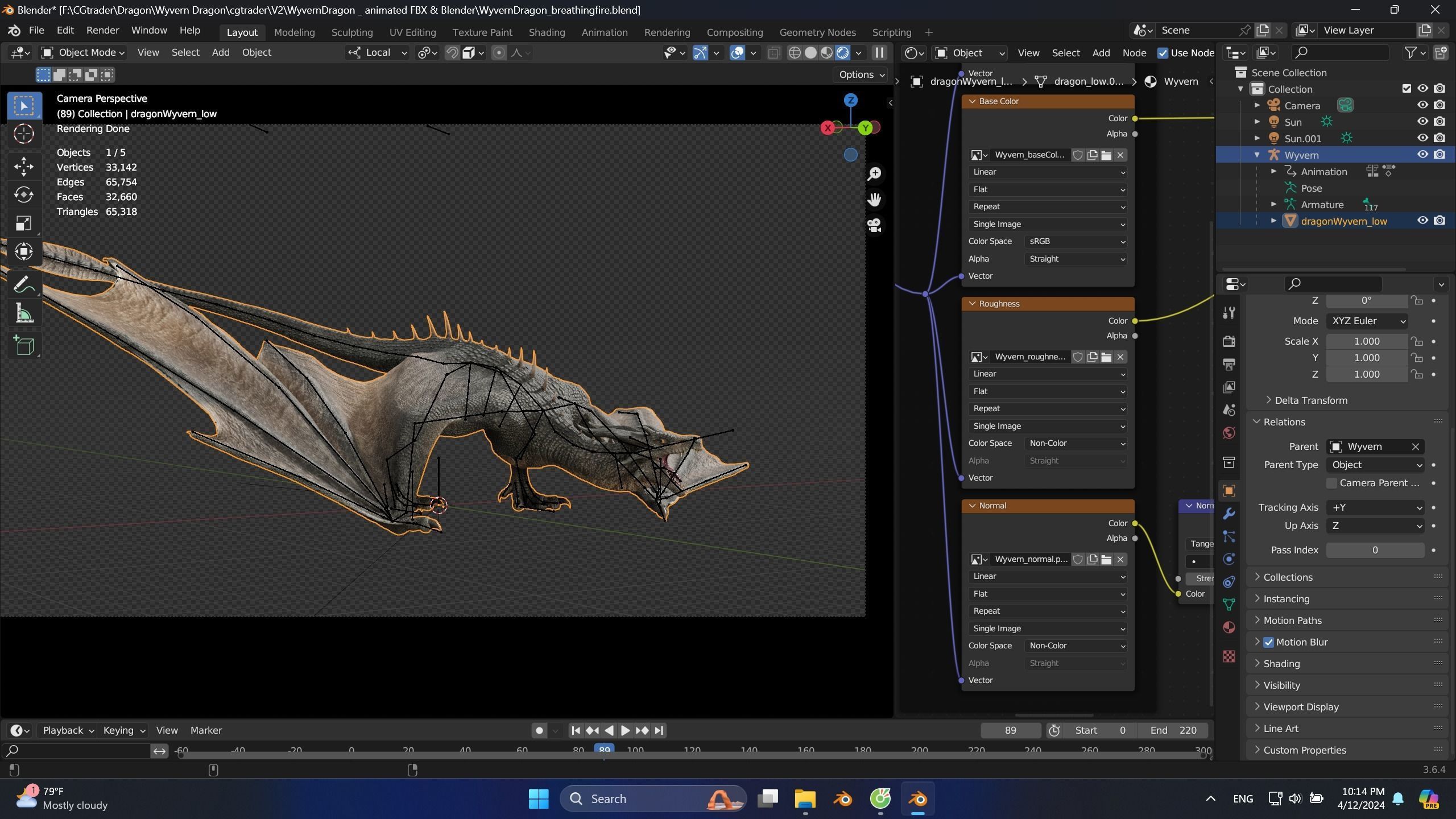Switch to the Animation workspace tab

[x=605, y=32]
